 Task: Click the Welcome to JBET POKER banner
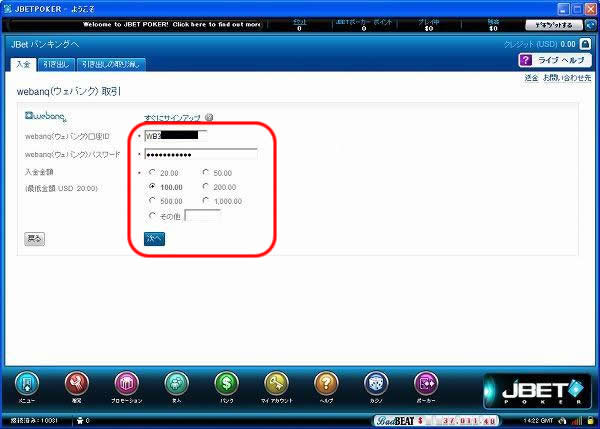[171, 24]
